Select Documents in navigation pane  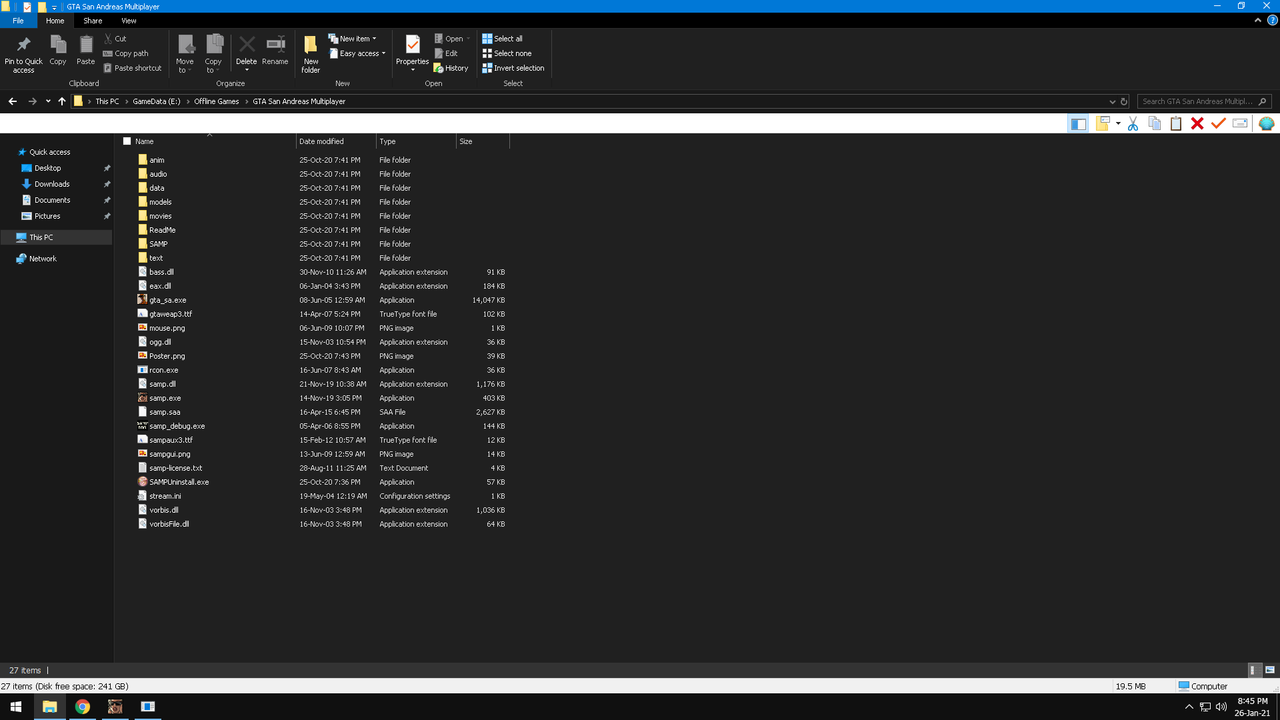click(52, 200)
